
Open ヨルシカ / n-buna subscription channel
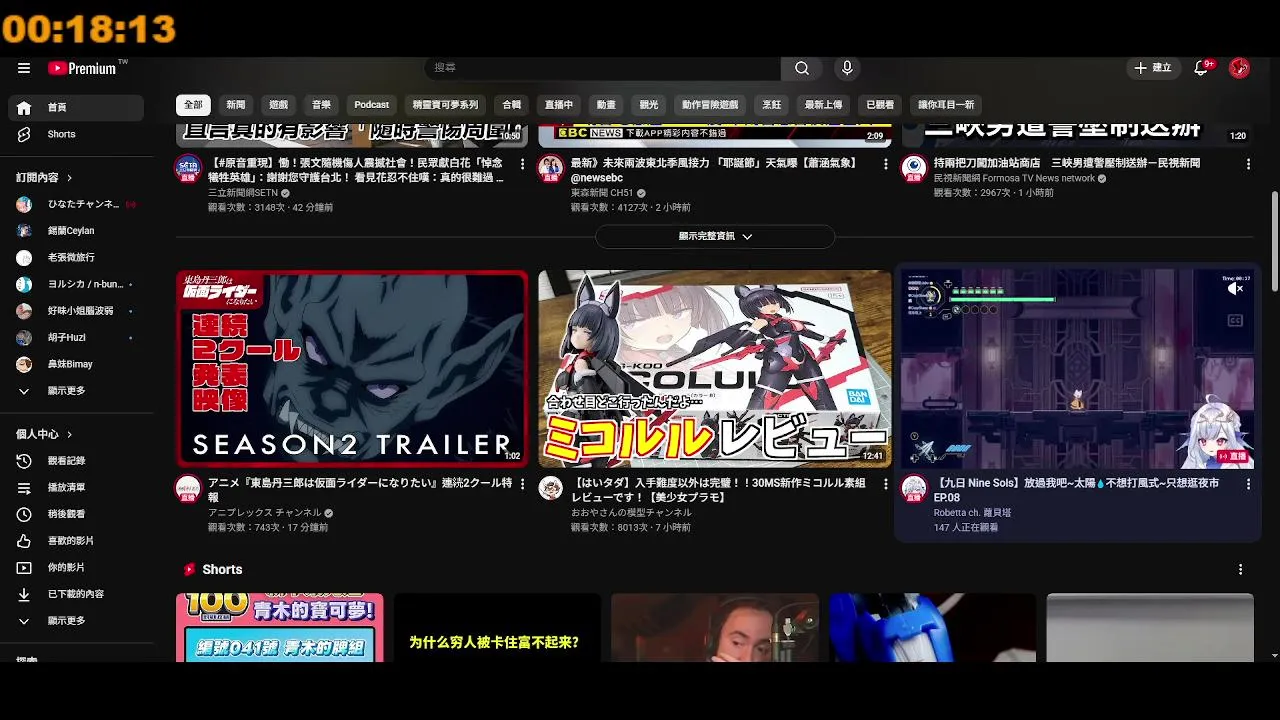(x=76, y=284)
